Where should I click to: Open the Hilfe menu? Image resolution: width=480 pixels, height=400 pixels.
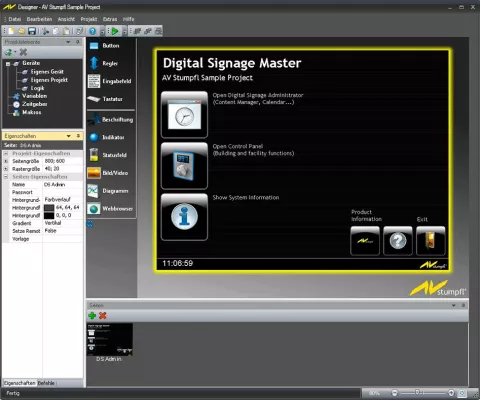[x=128, y=19]
